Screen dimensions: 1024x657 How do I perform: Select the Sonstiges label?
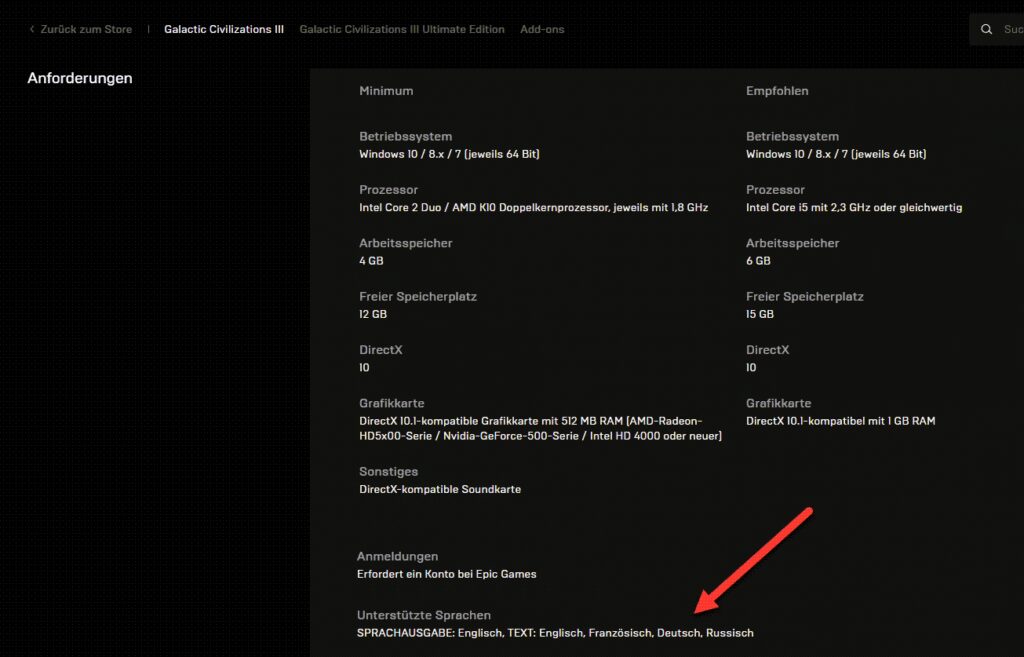click(x=388, y=472)
